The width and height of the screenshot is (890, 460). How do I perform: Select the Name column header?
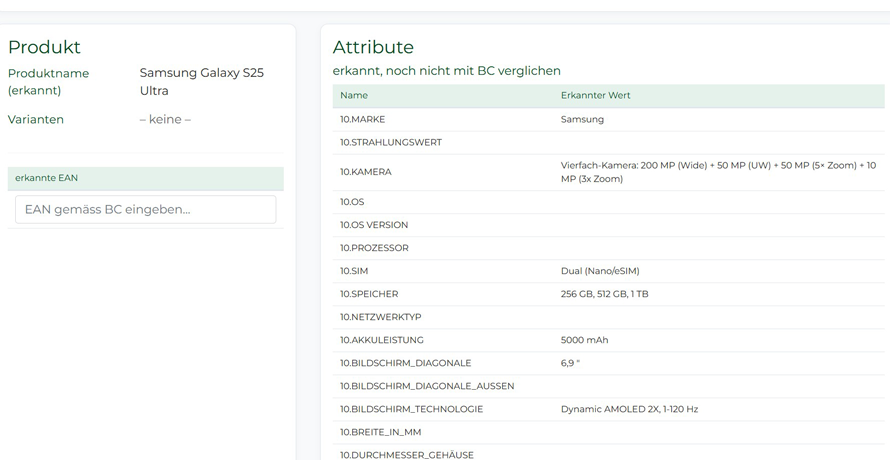354,96
